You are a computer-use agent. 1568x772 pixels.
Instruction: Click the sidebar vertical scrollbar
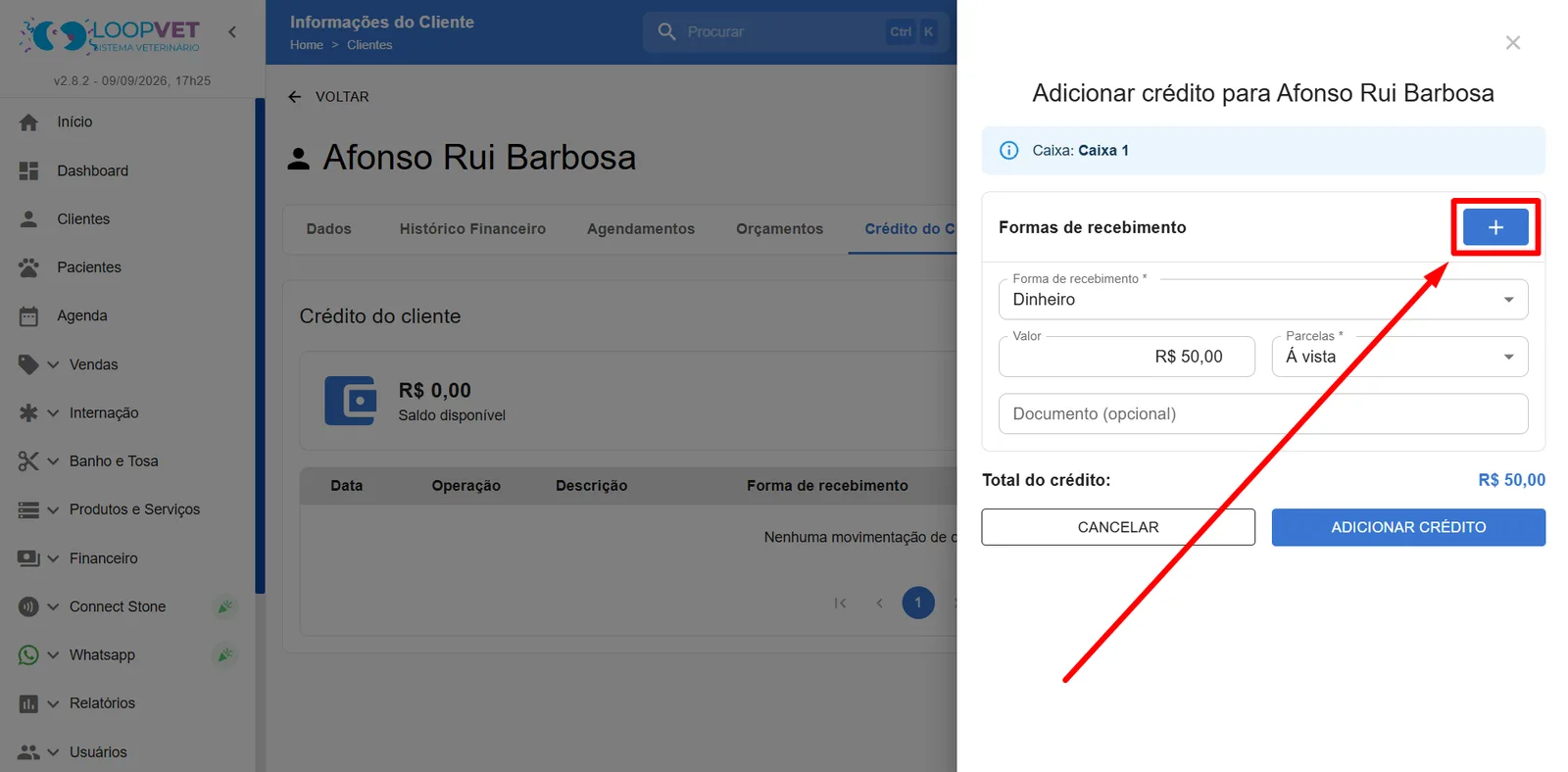coord(260,345)
